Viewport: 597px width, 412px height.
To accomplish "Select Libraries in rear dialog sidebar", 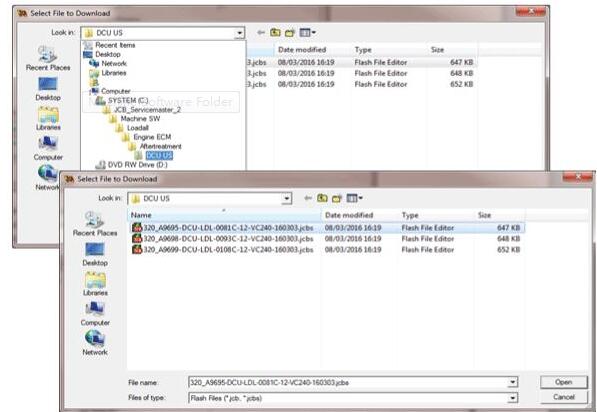I will pos(48,119).
